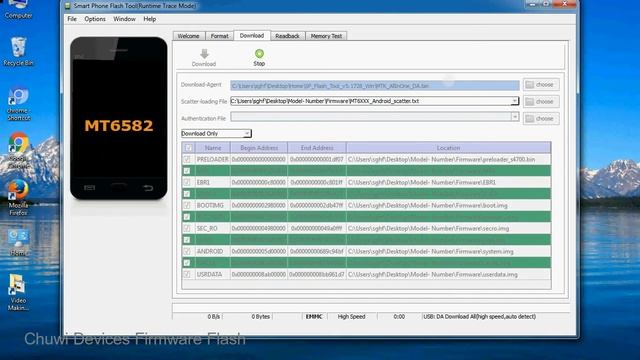Click the MT6582 phone image
Screen dimensions: 640x360
point(119,118)
